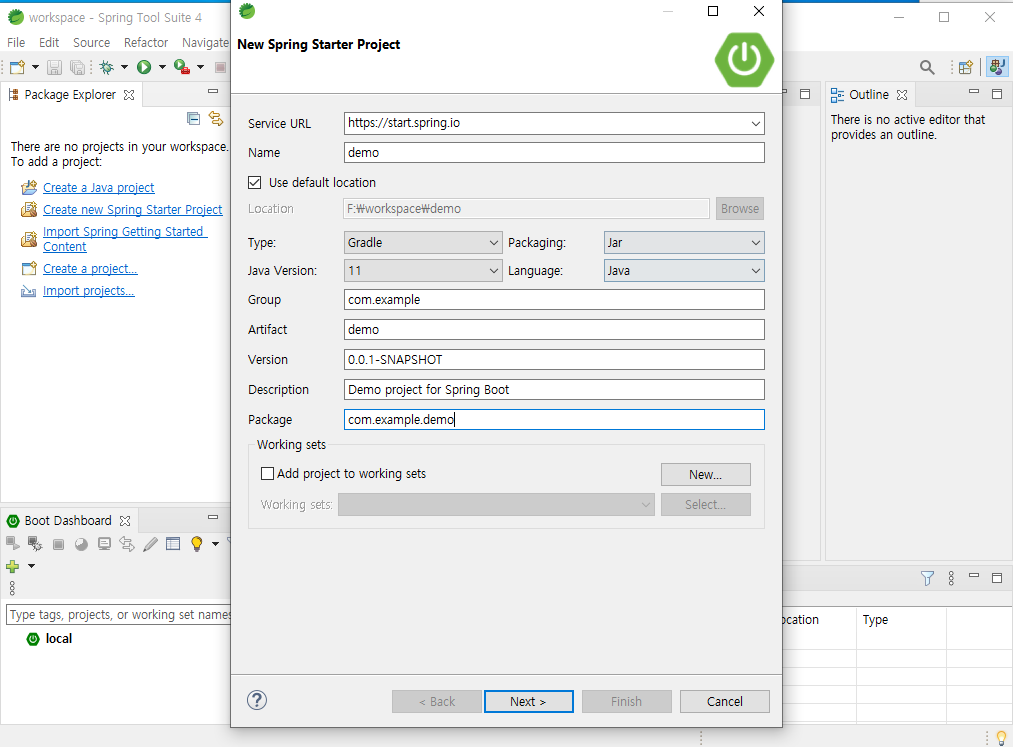Image resolution: width=1013 pixels, height=747 pixels.
Task: Expand the Debug dropdown arrow
Action: (124, 67)
